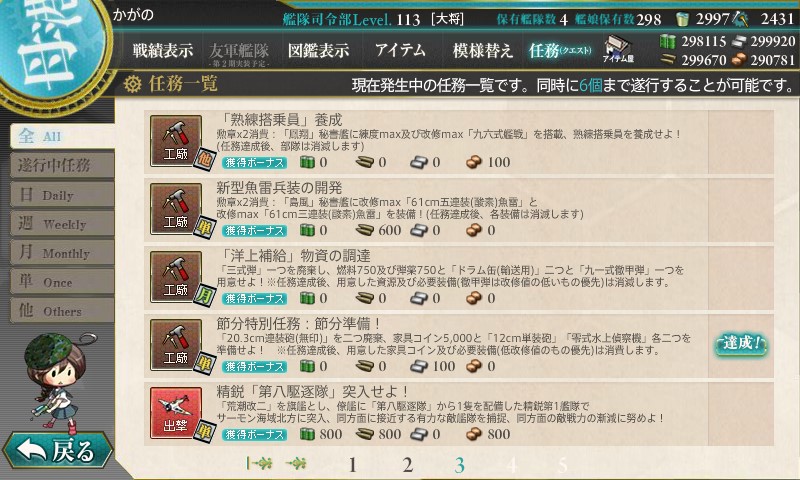This screenshot has width=800, height=480.
Task: Switch to 遂行中任務 in-progress filter
Action: [x=62, y=165]
